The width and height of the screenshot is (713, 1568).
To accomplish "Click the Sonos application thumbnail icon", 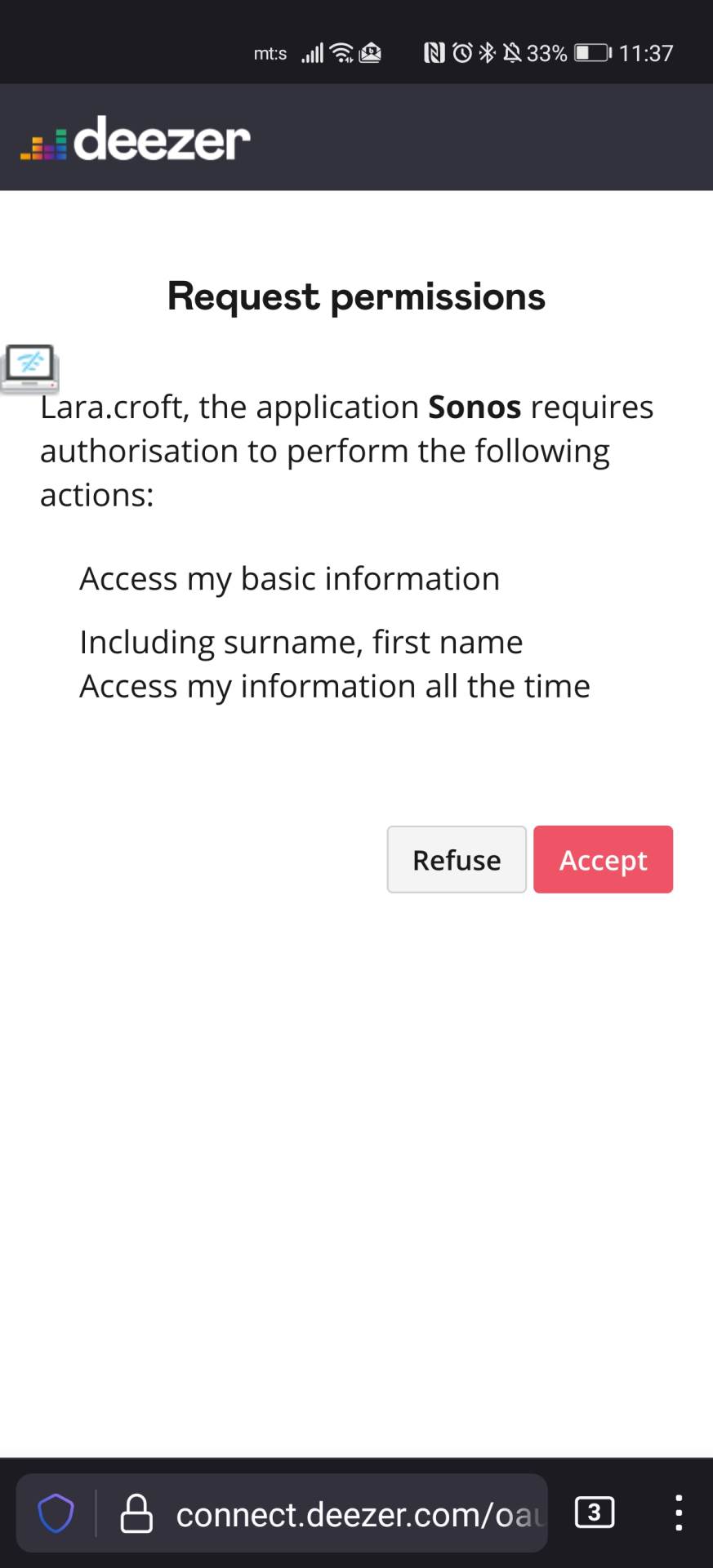I will click(30, 368).
